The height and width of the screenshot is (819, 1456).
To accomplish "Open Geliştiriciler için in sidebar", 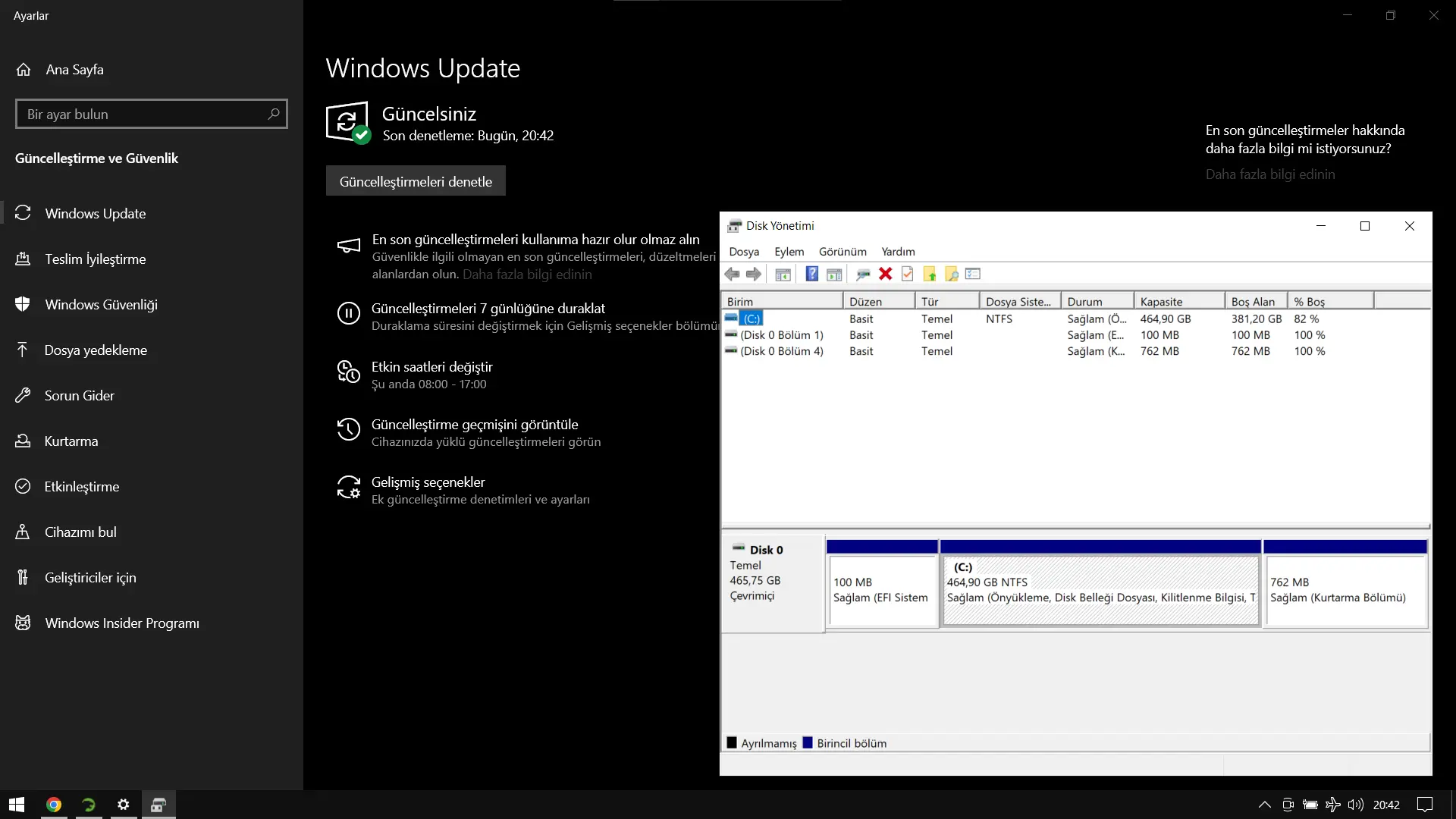I will tap(152, 578).
